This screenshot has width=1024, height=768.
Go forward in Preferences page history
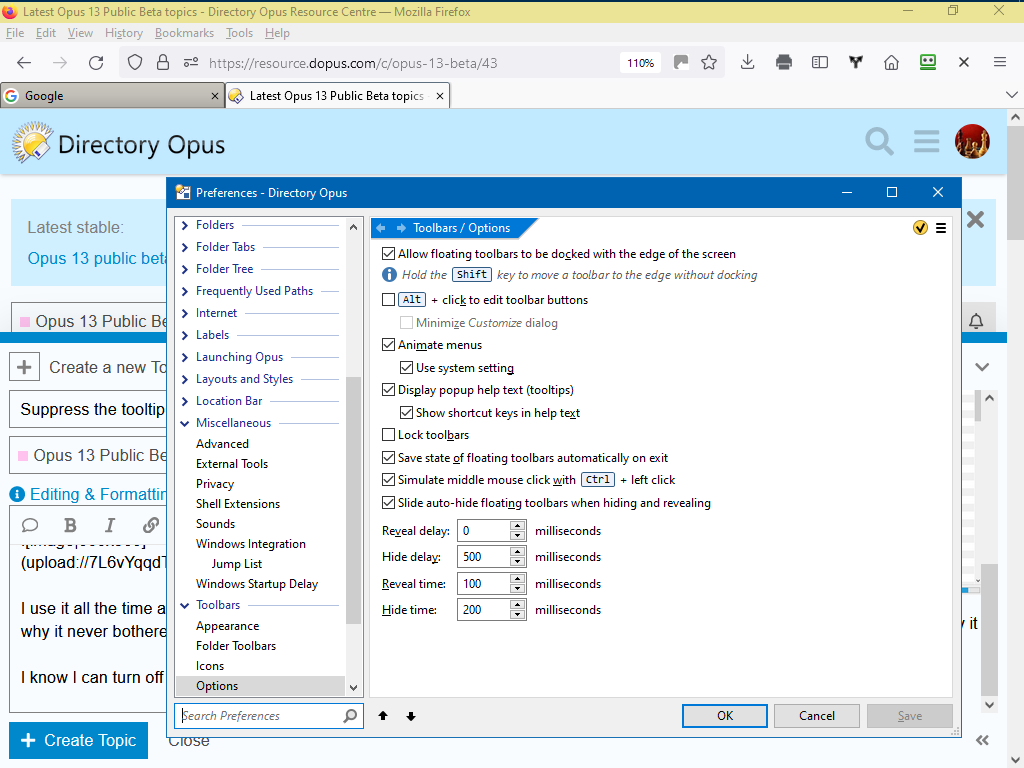coord(401,228)
